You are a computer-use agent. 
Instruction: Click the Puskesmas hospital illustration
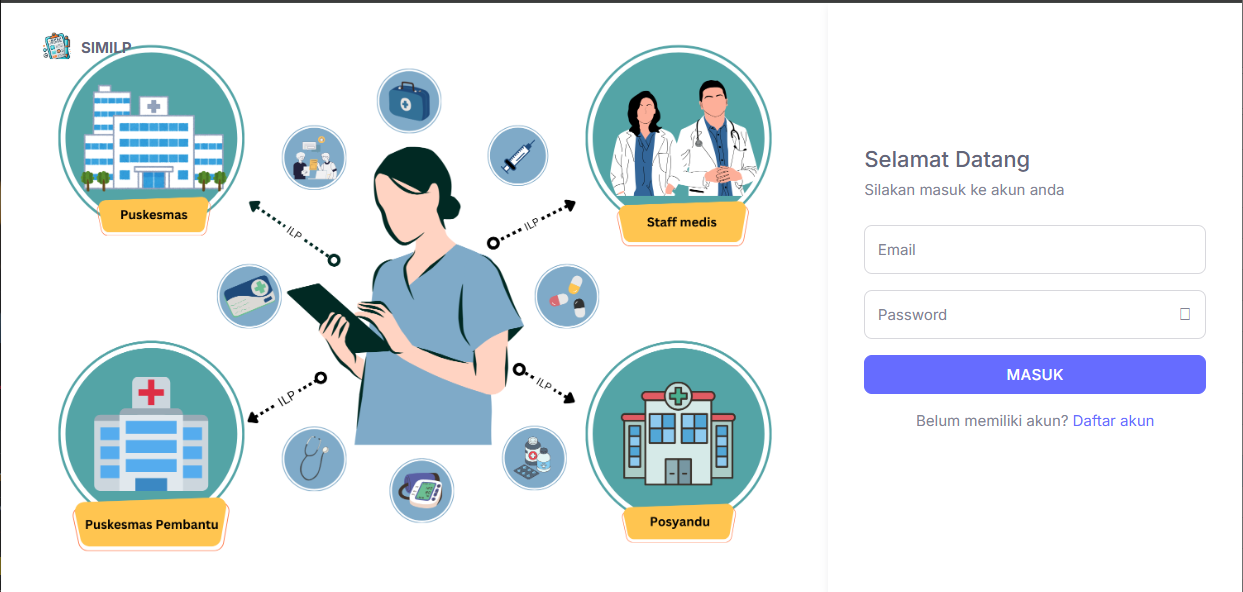(152, 135)
